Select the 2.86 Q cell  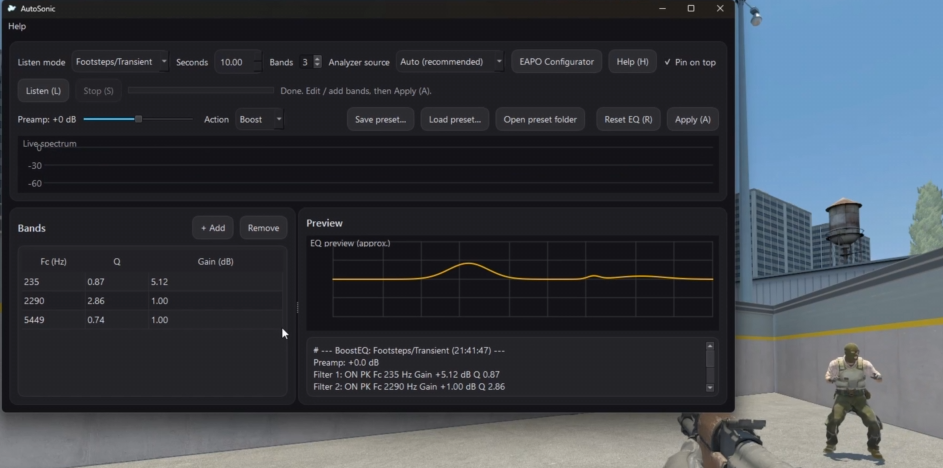pyautogui.click(x=117, y=301)
